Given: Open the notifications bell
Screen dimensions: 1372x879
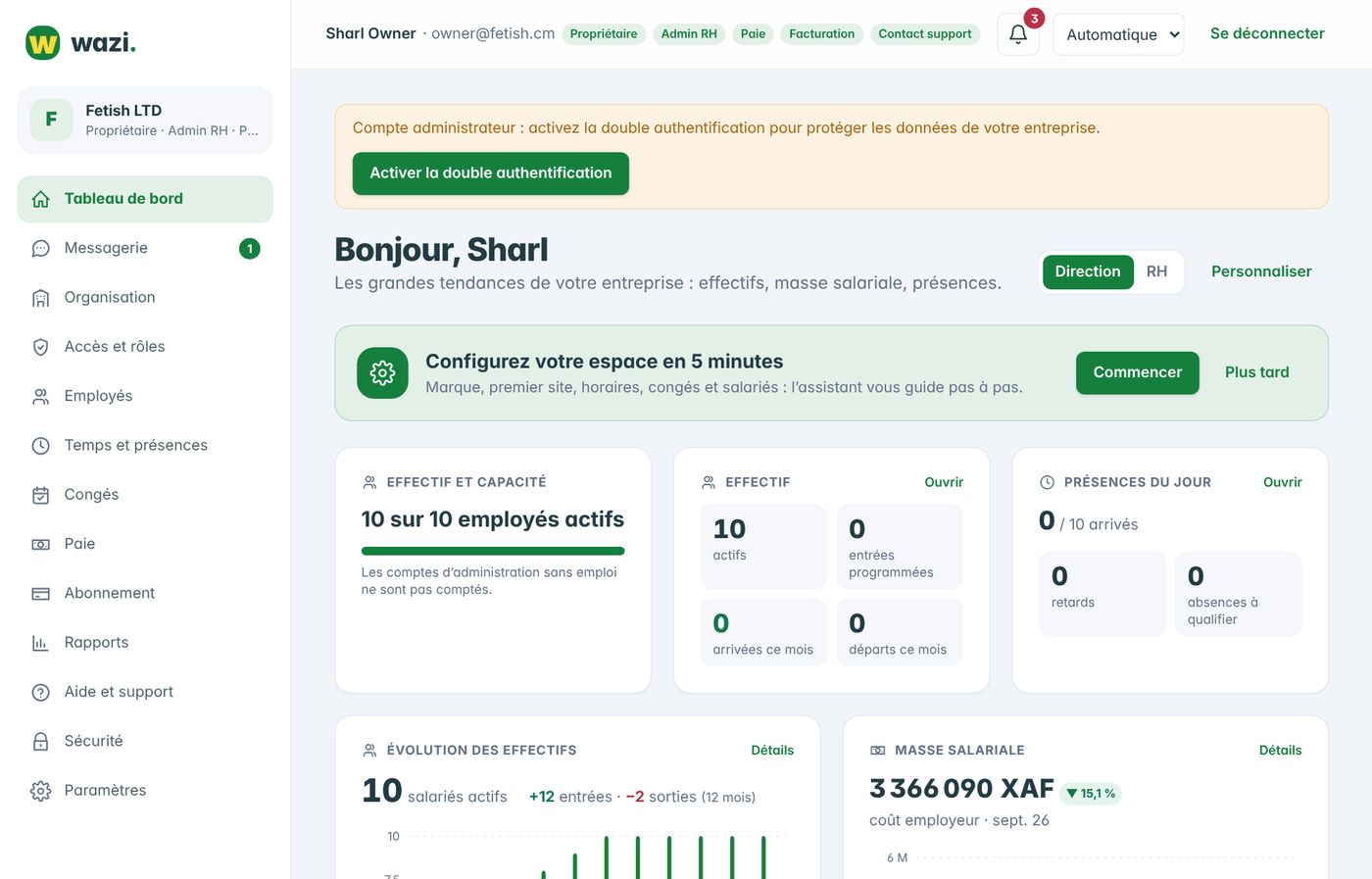Looking at the screenshot, I should [1018, 34].
